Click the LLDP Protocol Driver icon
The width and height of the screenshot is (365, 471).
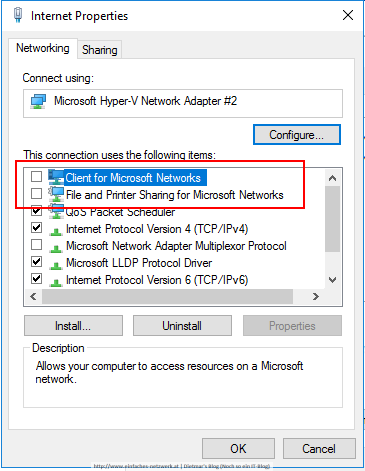[x=55, y=264]
